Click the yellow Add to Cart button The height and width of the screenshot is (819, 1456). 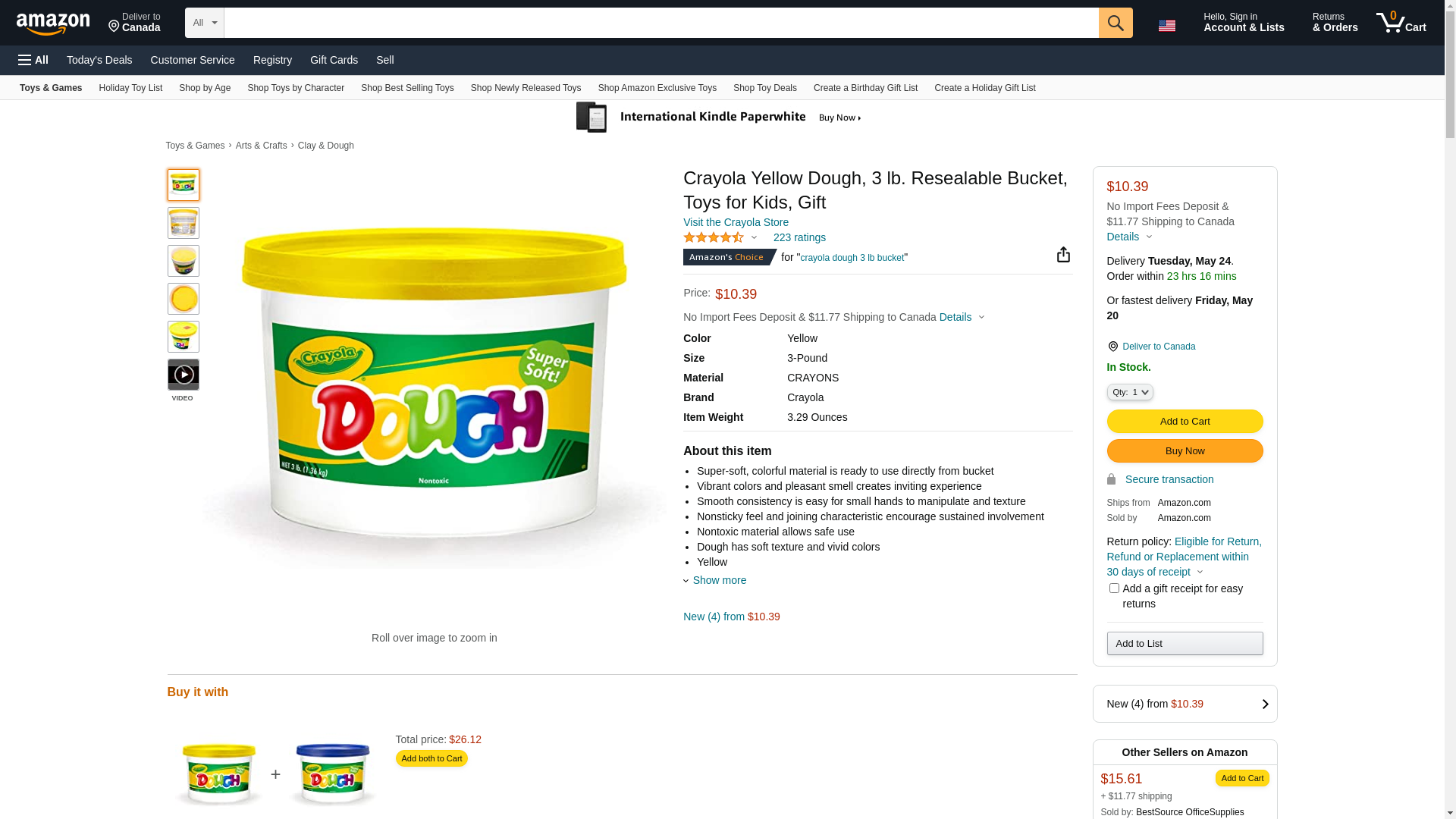tap(1185, 422)
